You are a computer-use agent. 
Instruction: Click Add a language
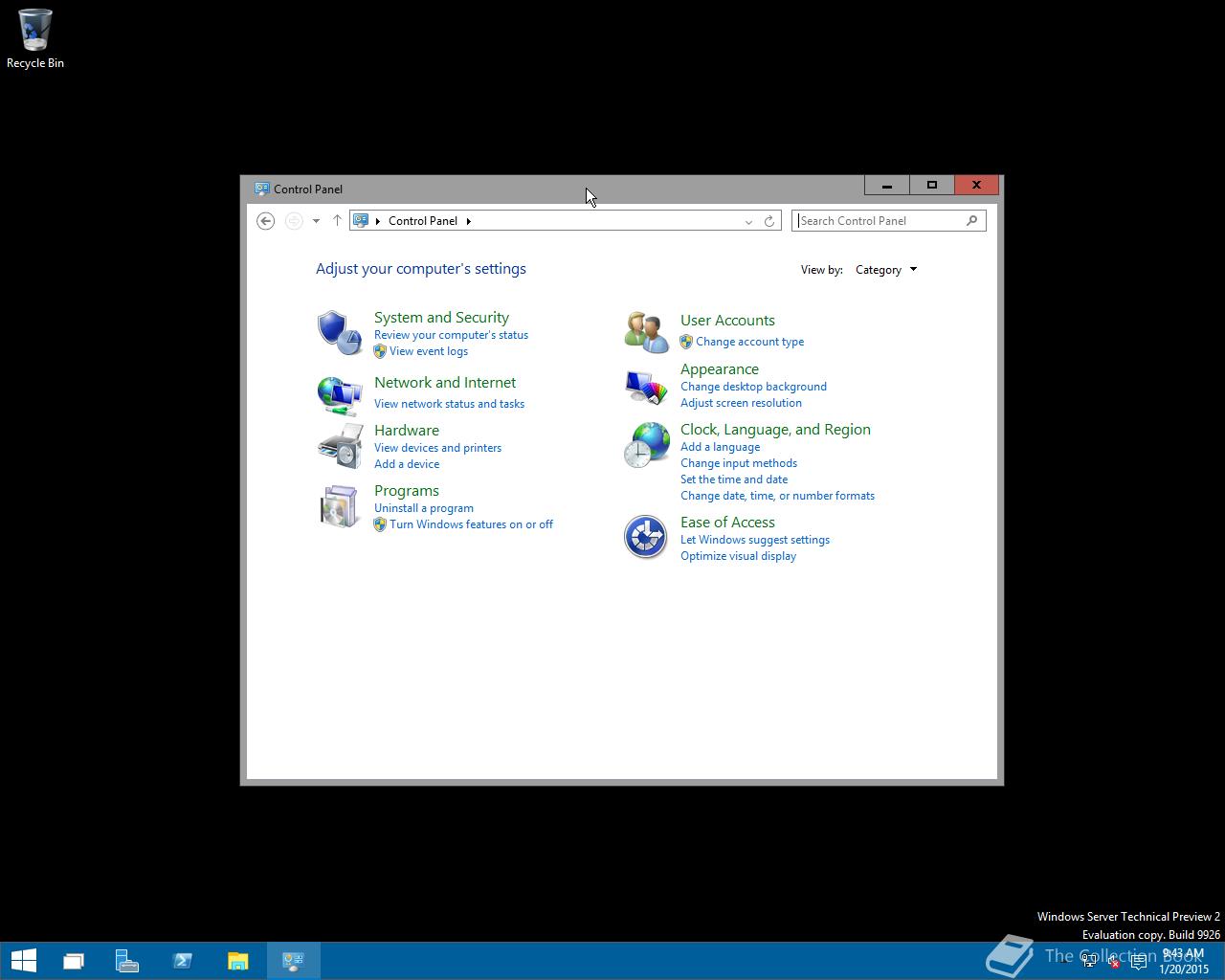(x=720, y=447)
